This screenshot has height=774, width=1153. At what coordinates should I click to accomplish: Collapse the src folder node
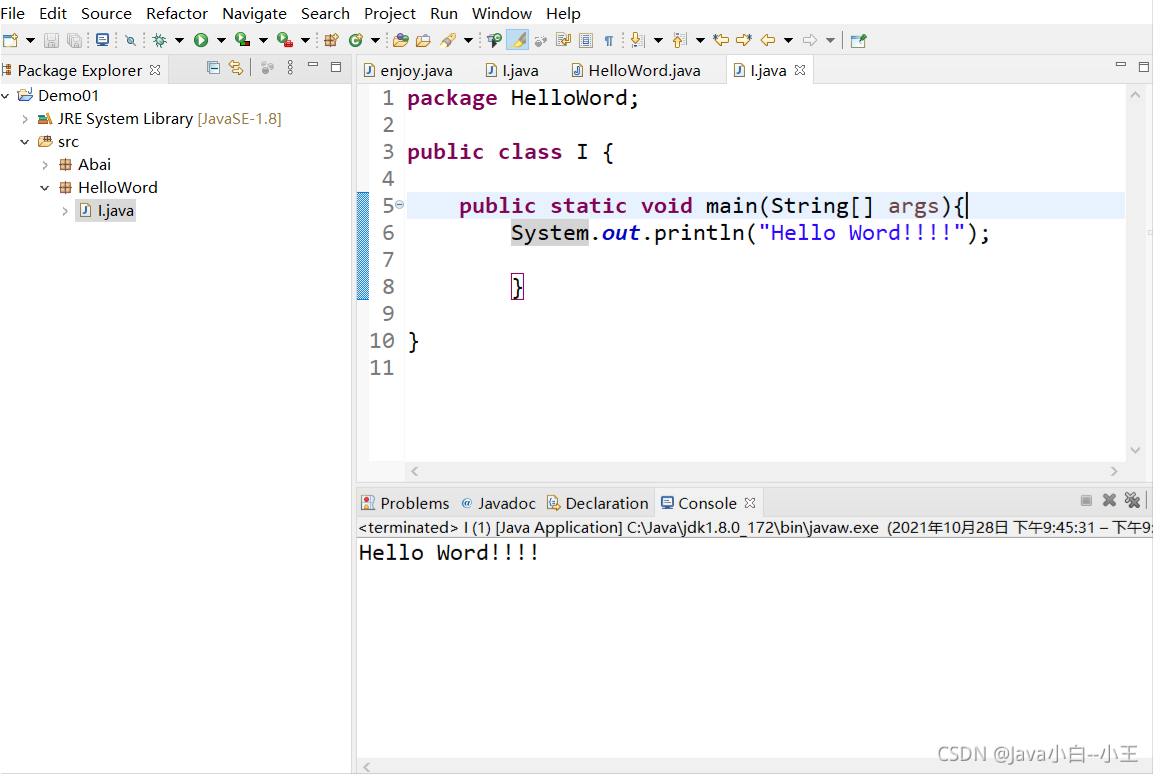pyautogui.click(x=25, y=141)
